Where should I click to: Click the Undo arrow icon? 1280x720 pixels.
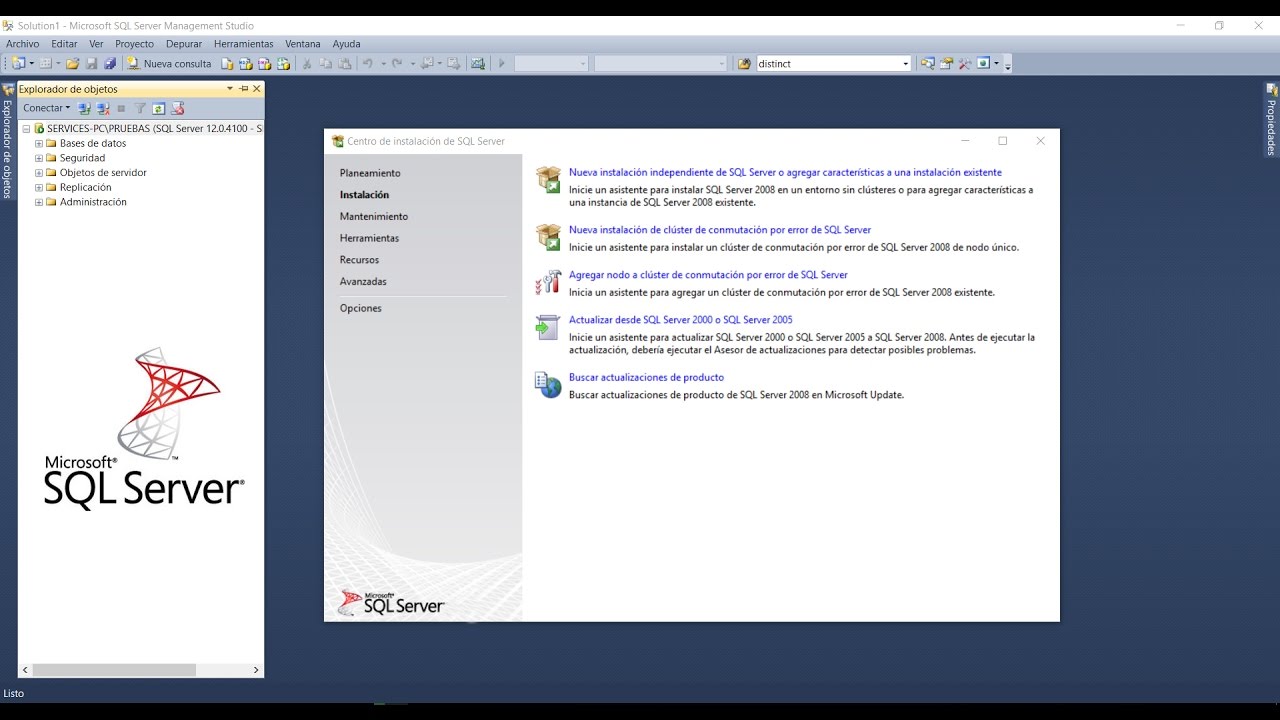(368, 63)
